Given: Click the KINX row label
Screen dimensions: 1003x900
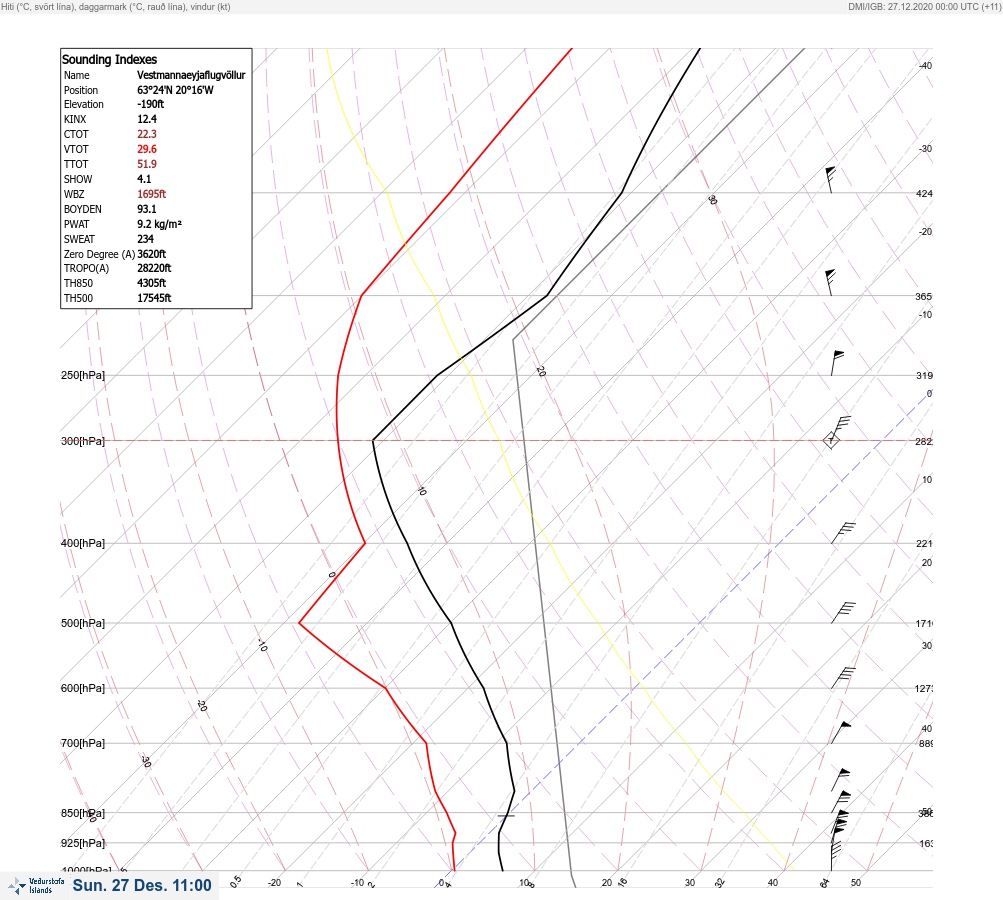Looking at the screenshot, I should coord(75,119).
